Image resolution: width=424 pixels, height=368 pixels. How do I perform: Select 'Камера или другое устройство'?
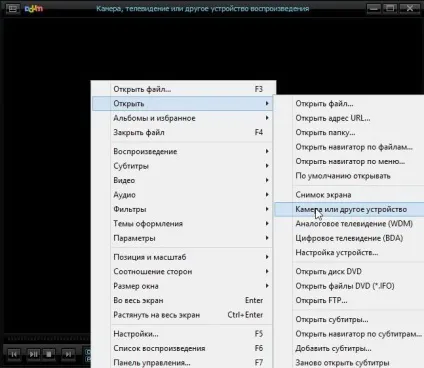pyautogui.click(x=349, y=209)
